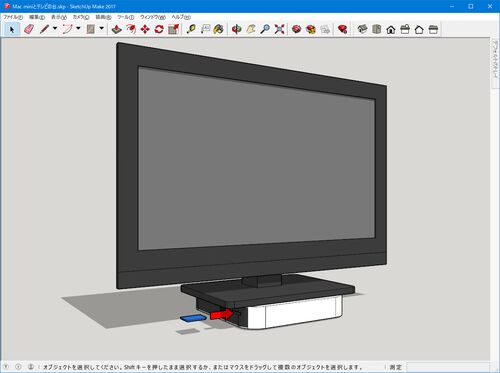Open the ツール (Tools) menu
The width and height of the screenshot is (500, 373).
pos(125,17)
